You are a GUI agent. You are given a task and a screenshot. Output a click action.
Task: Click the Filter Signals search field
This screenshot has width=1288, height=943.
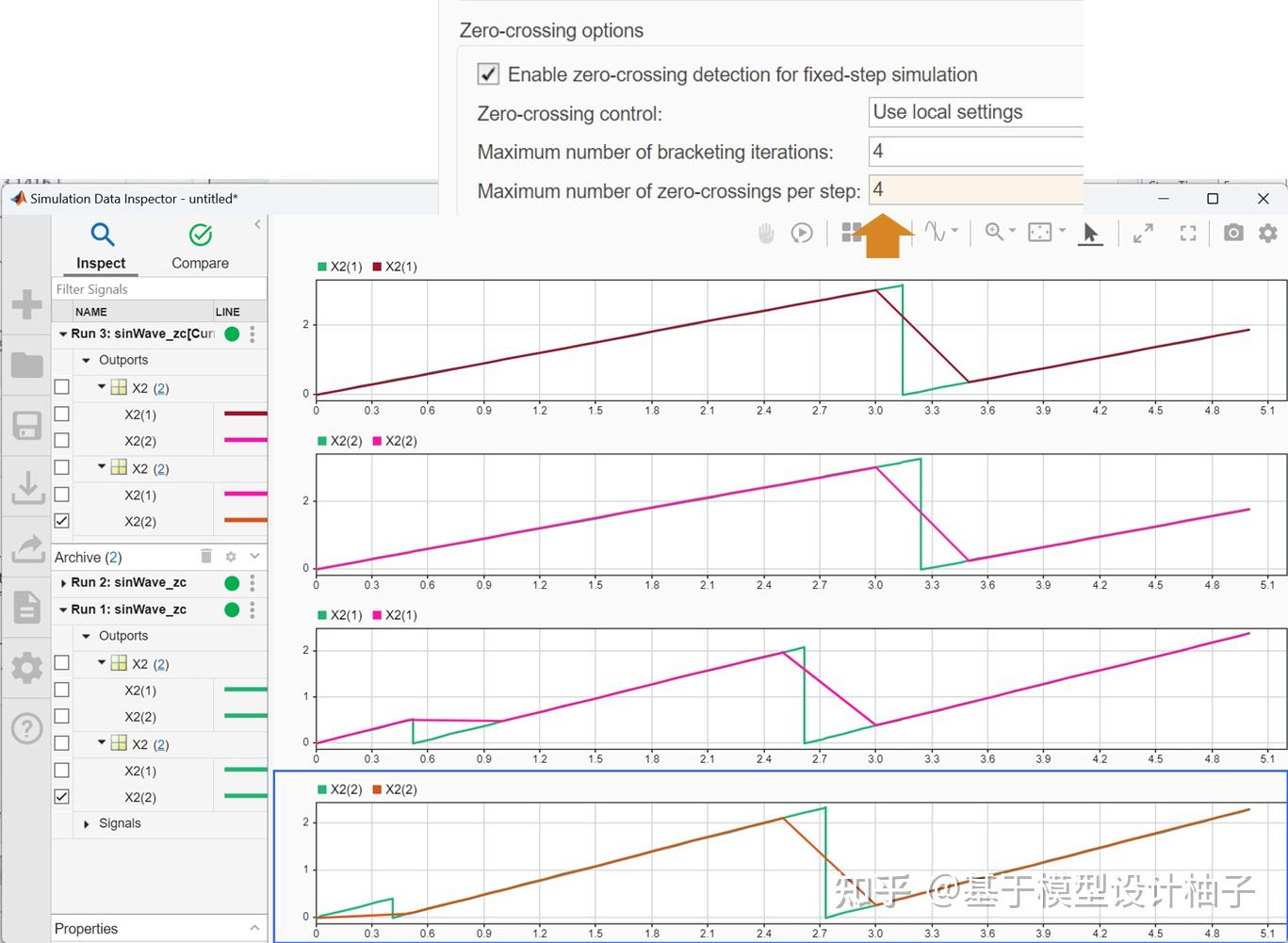click(x=159, y=289)
